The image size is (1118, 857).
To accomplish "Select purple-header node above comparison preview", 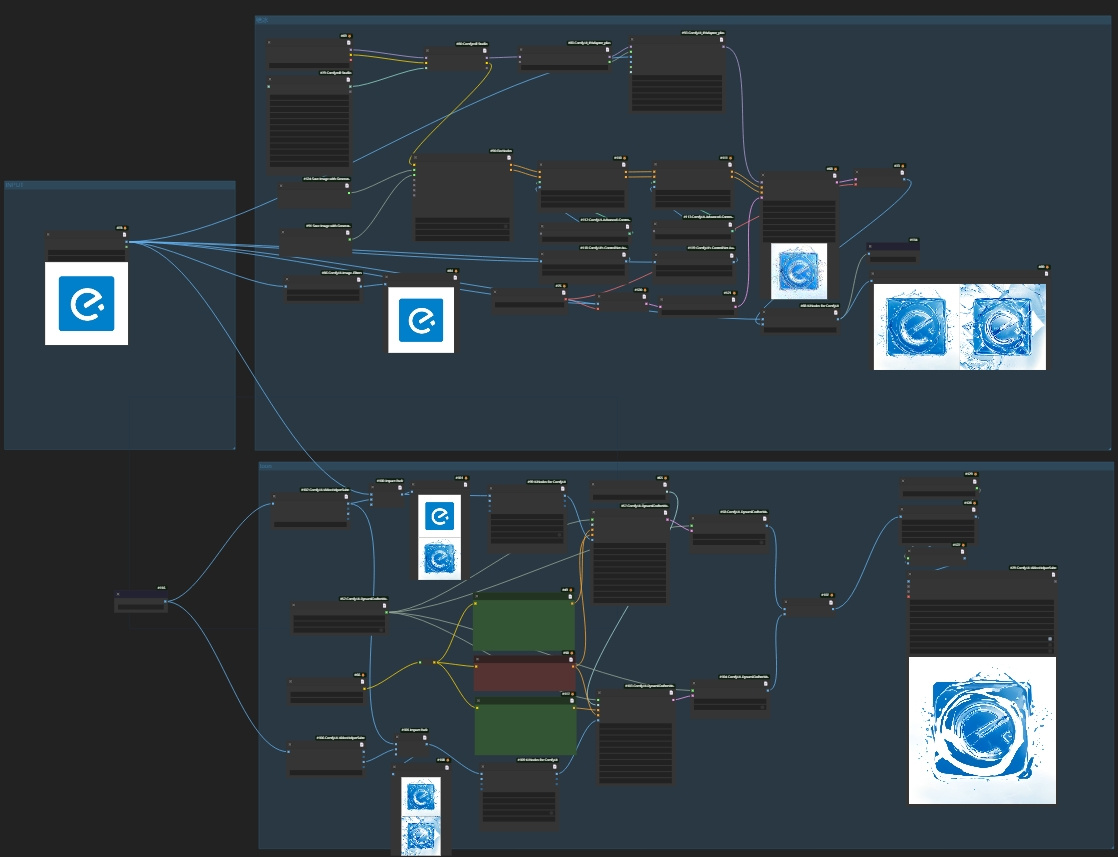I will pos(893,252).
